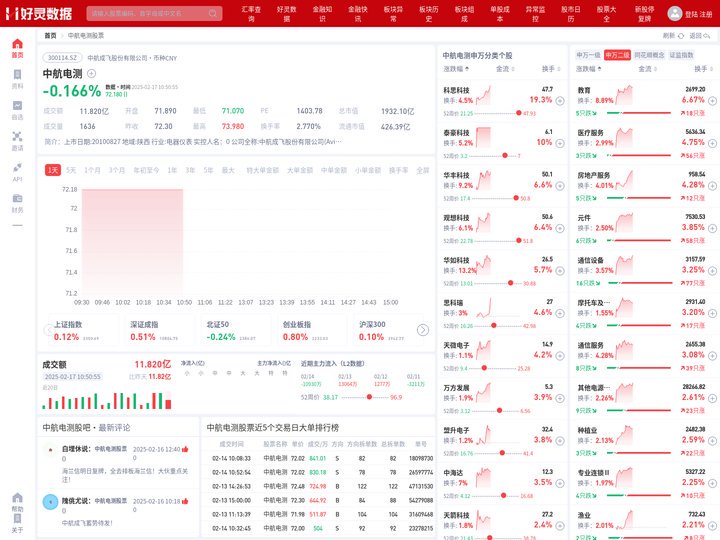Click the plus icon beside 教育 sector

[x=712, y=101]
